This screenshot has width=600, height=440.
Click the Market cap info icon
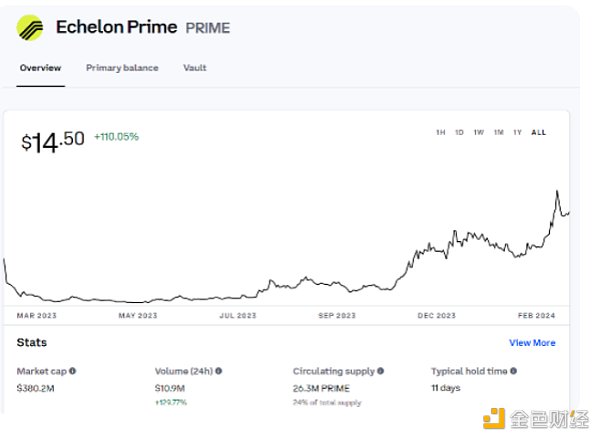click(x=73, y=371)
